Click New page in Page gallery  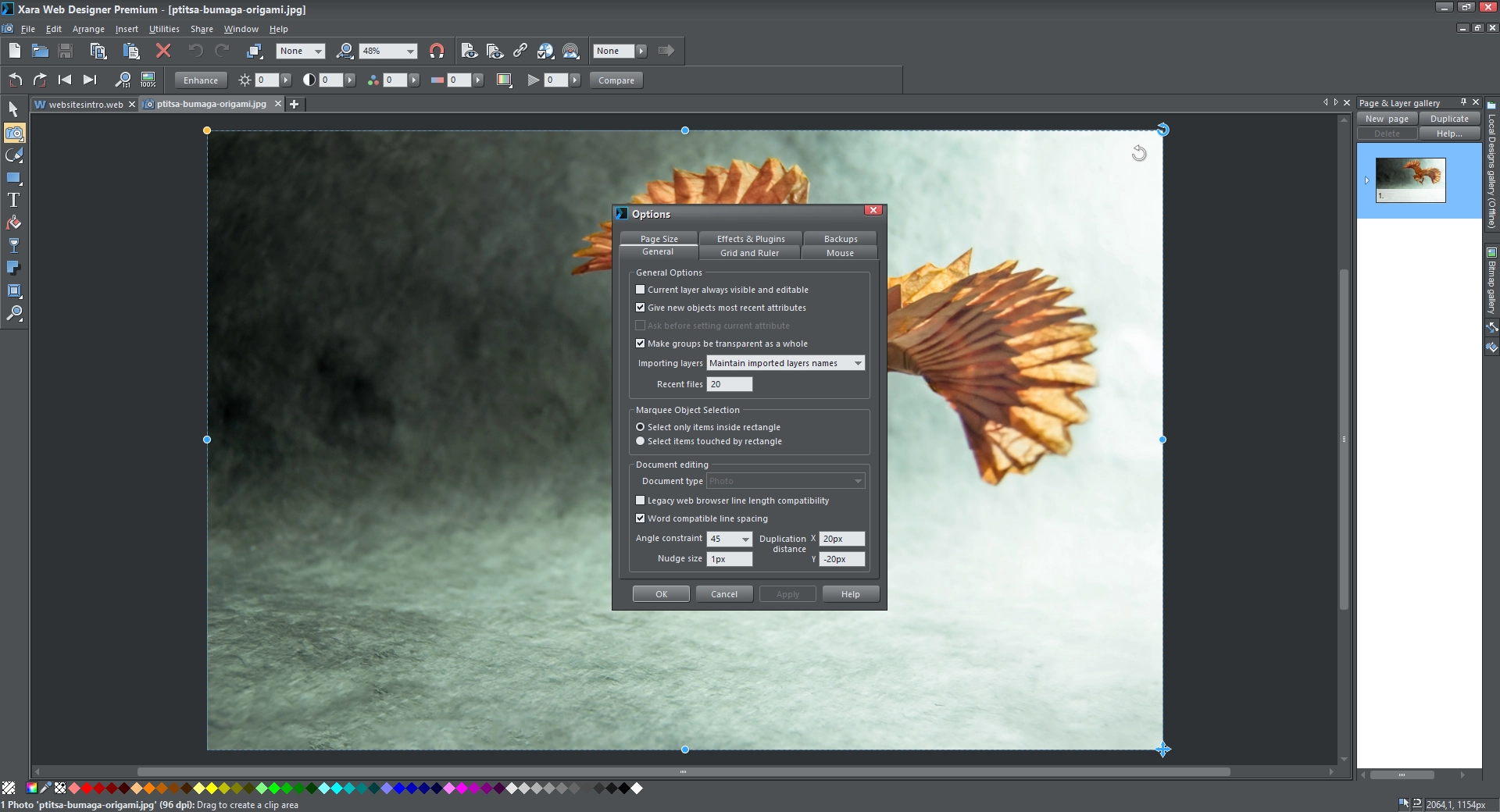(x=1387, y=119)
